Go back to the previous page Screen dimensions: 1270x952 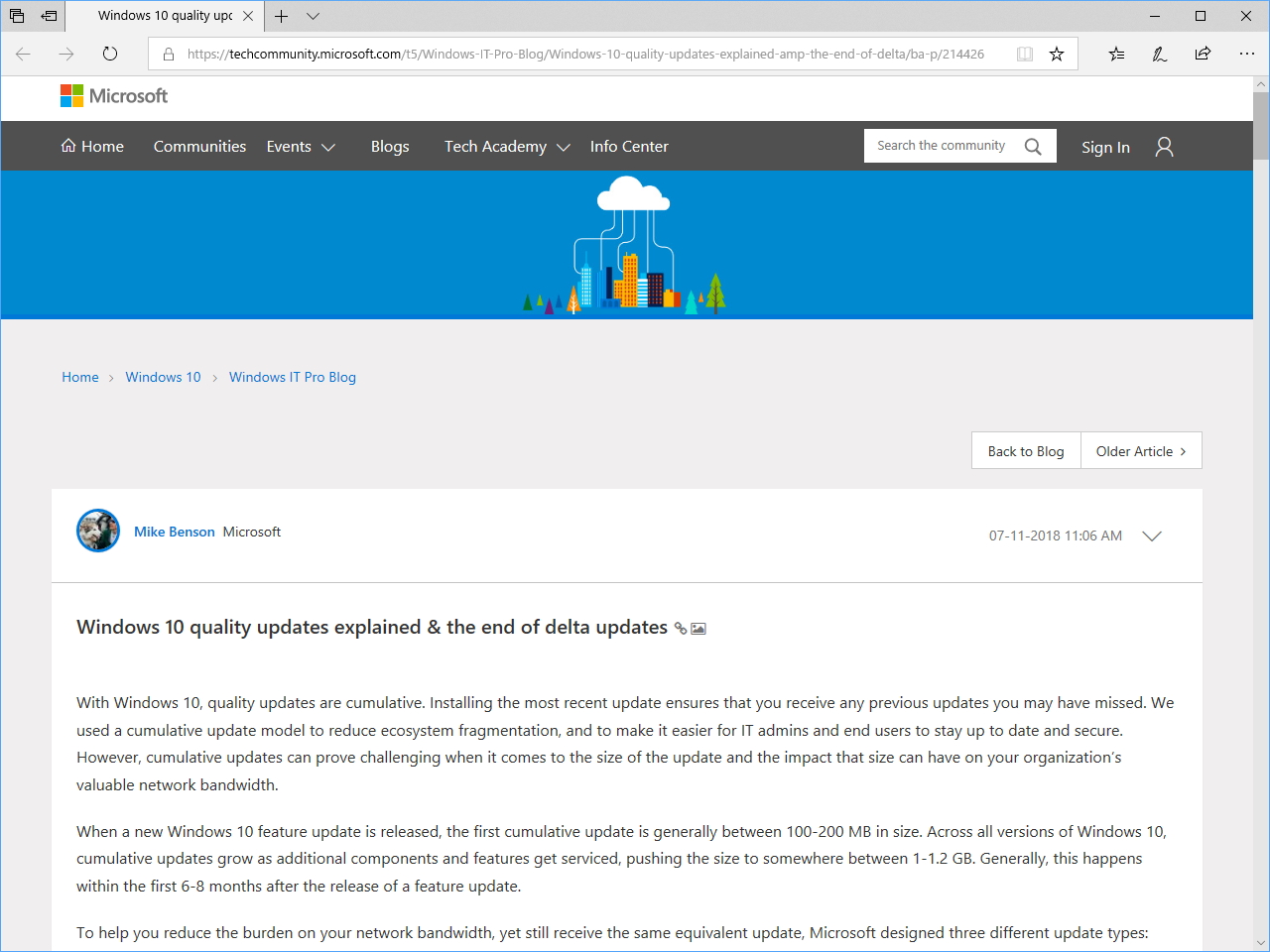(24, 54)
